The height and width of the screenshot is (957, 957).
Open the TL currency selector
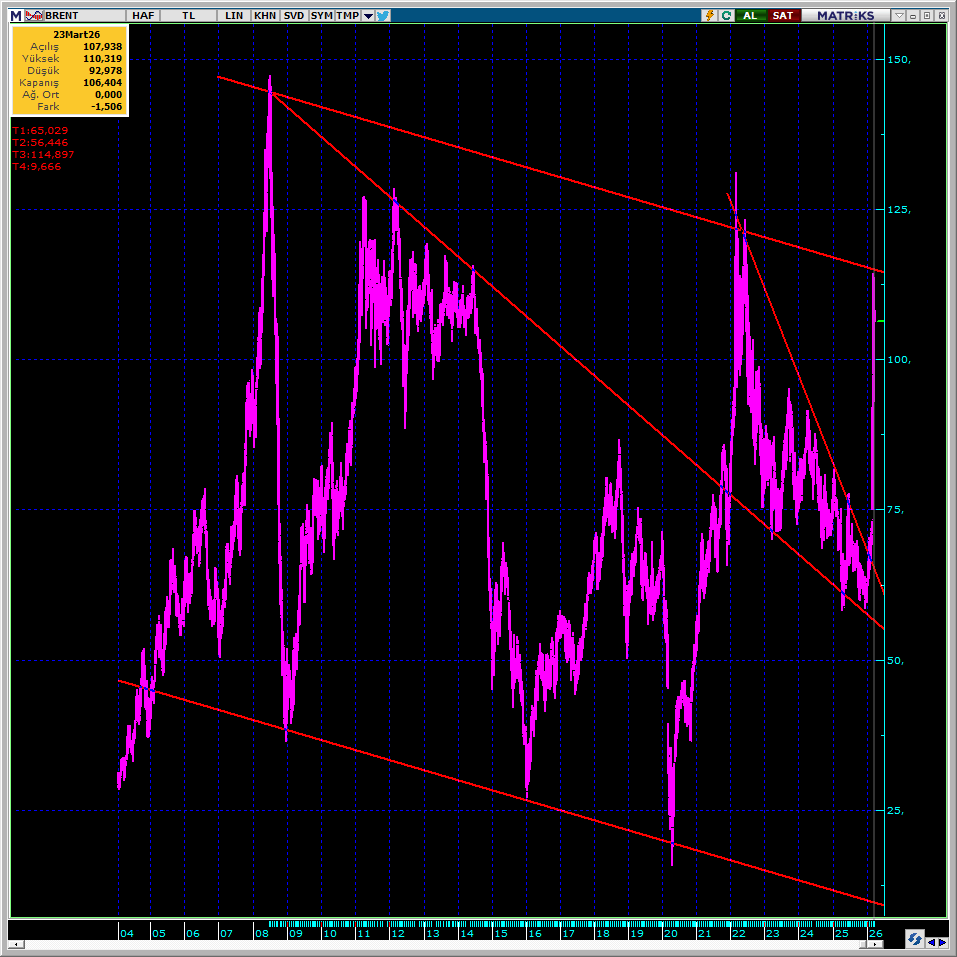[189, 16]
